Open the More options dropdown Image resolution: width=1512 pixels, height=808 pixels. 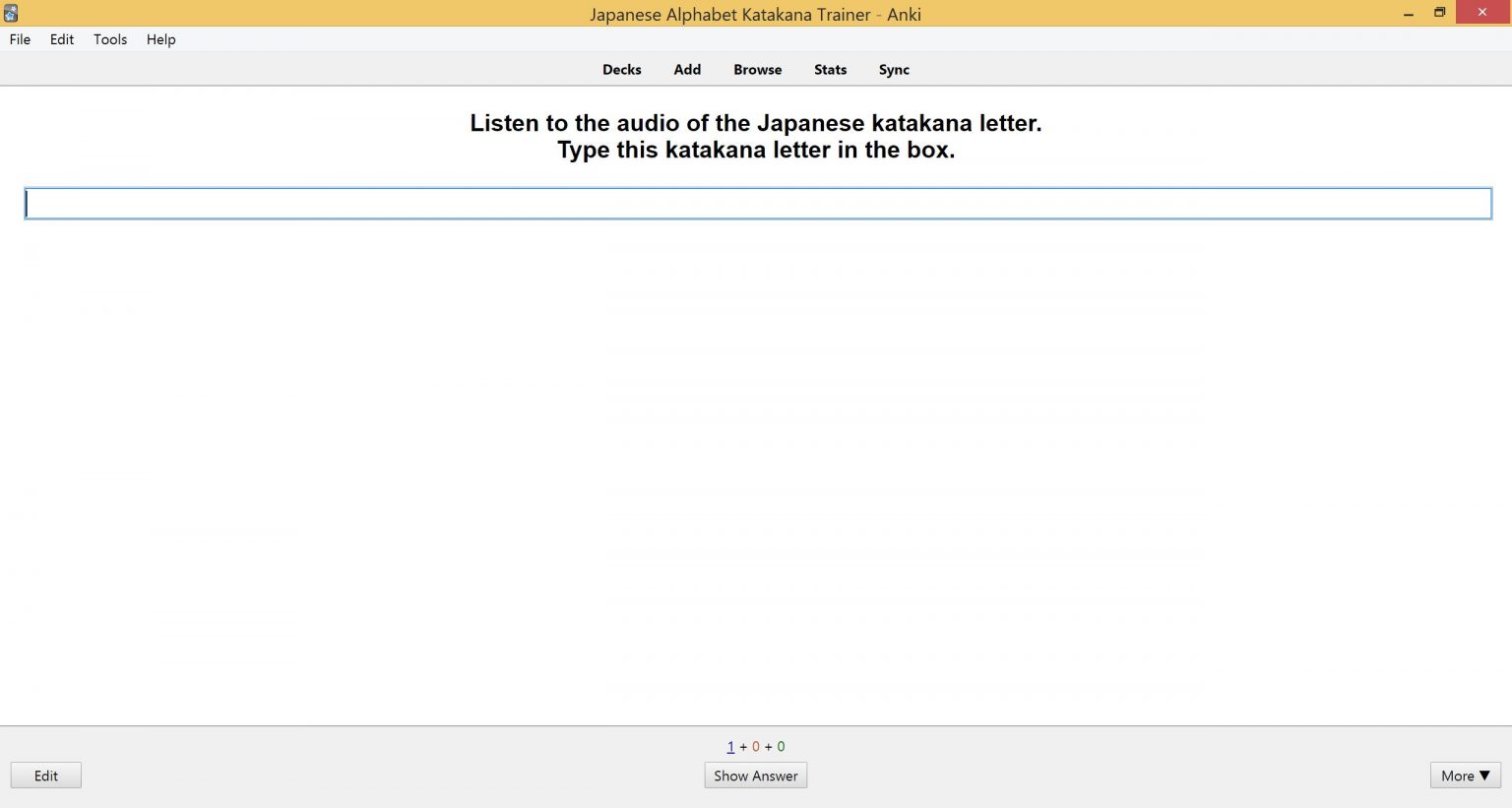coord(1464,776)
